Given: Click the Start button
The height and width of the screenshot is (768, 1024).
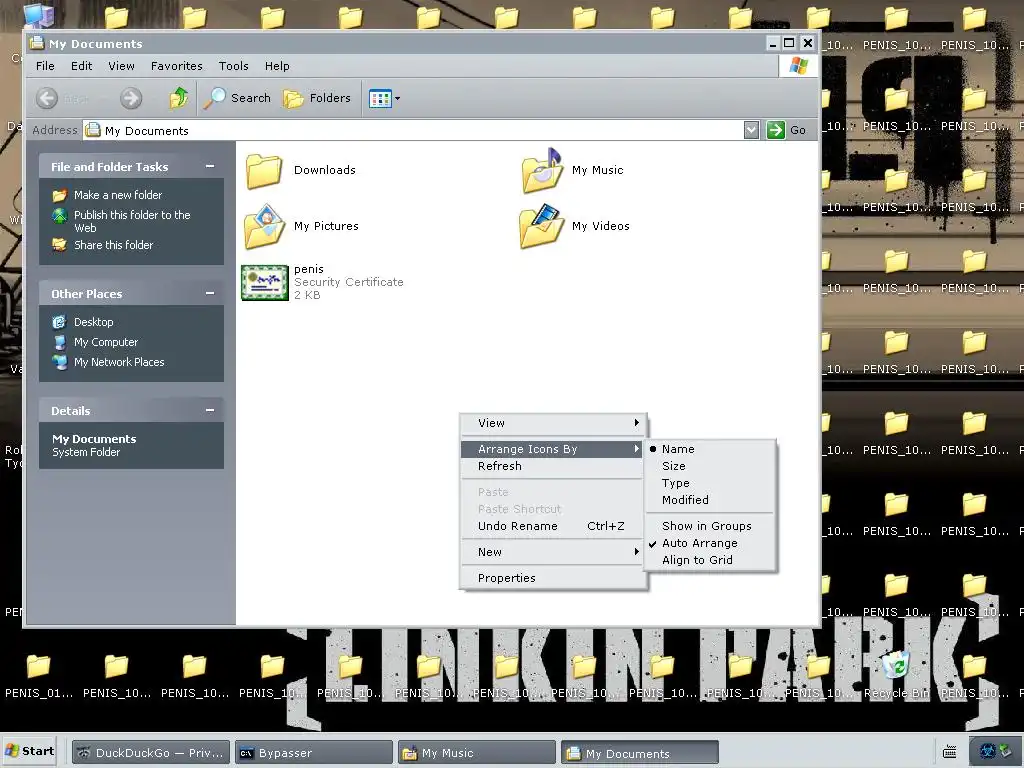Looking at the screenshot, I should (x=29, y=752).
